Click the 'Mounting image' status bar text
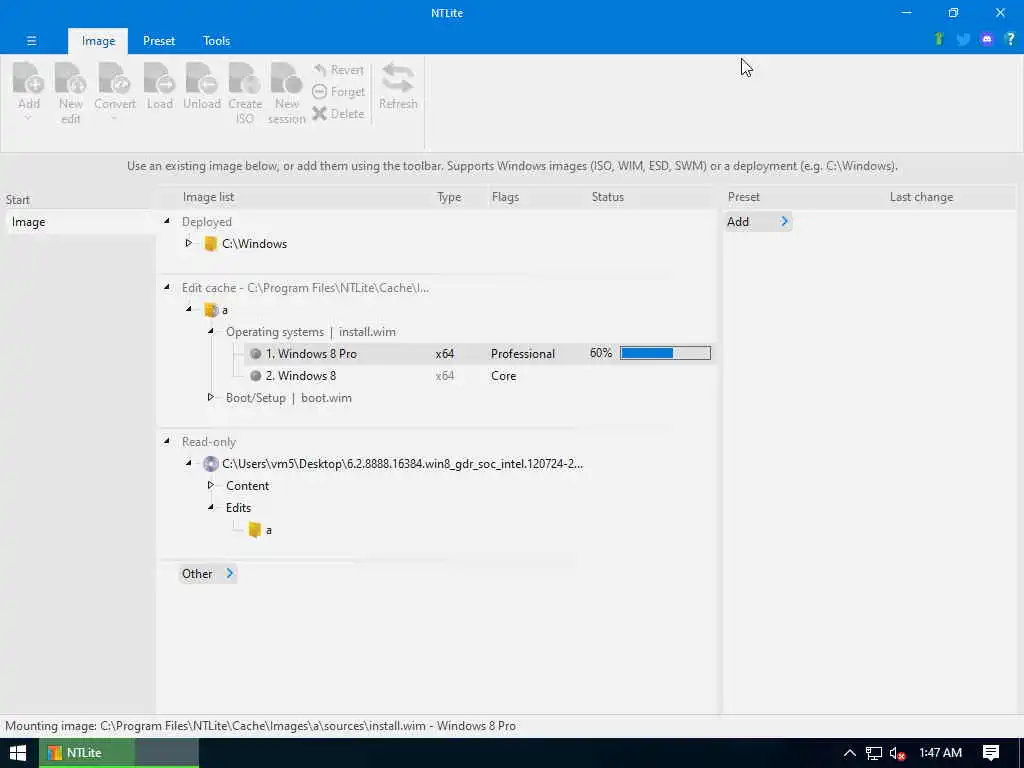Screen dimensions: 1024x768 [x=261, y=726]
